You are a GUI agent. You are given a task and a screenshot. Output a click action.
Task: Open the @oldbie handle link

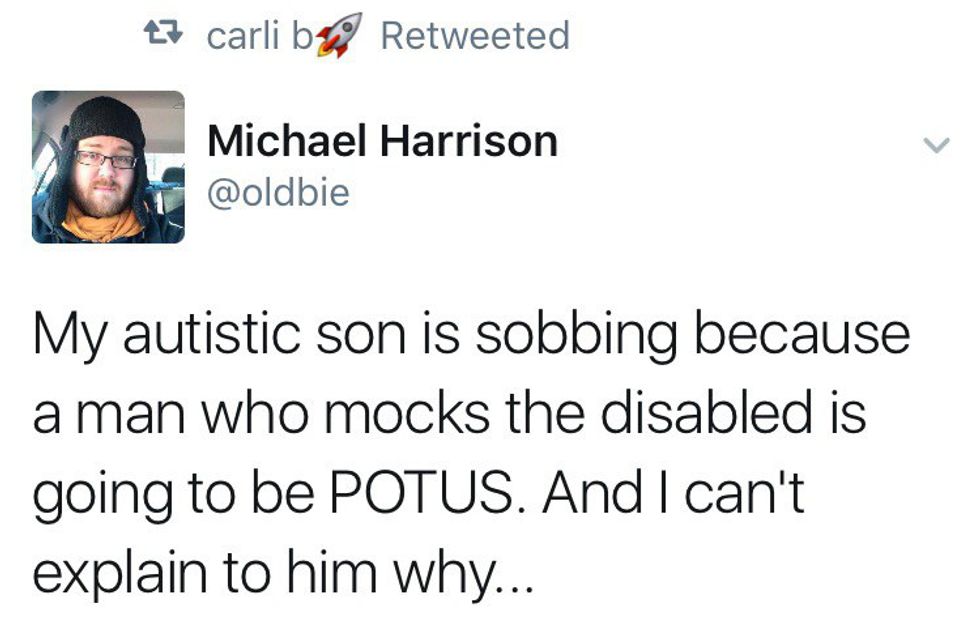278,192
